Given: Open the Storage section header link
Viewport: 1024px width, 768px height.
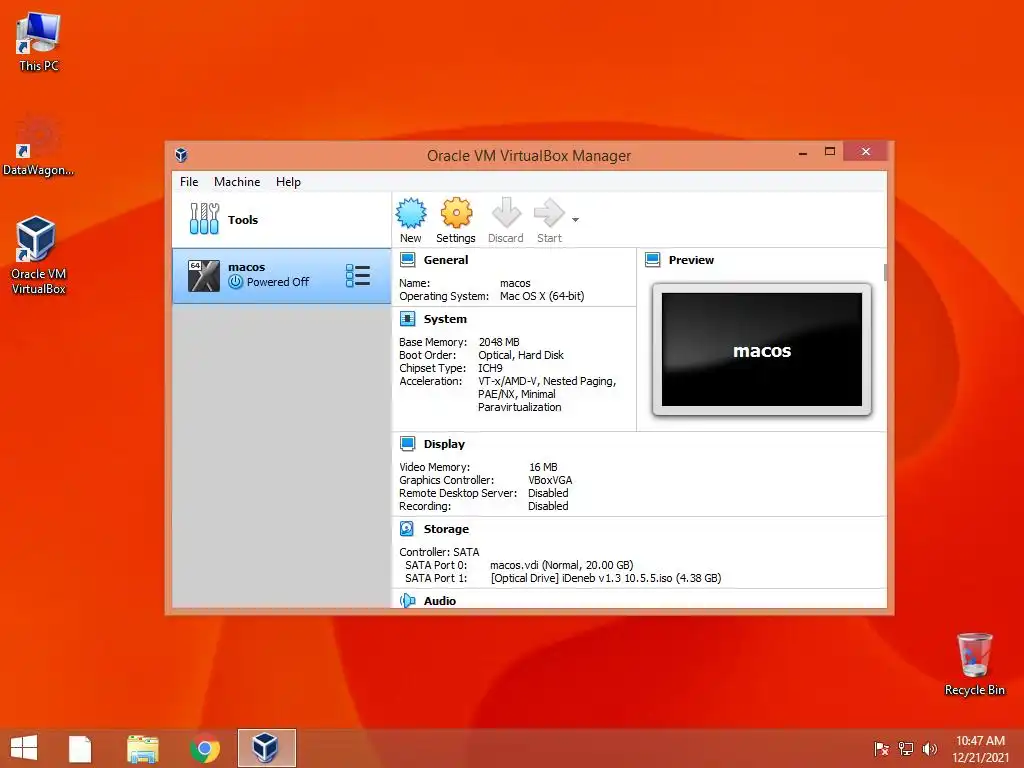Looking at the screenshot, I should coord(446,529).
